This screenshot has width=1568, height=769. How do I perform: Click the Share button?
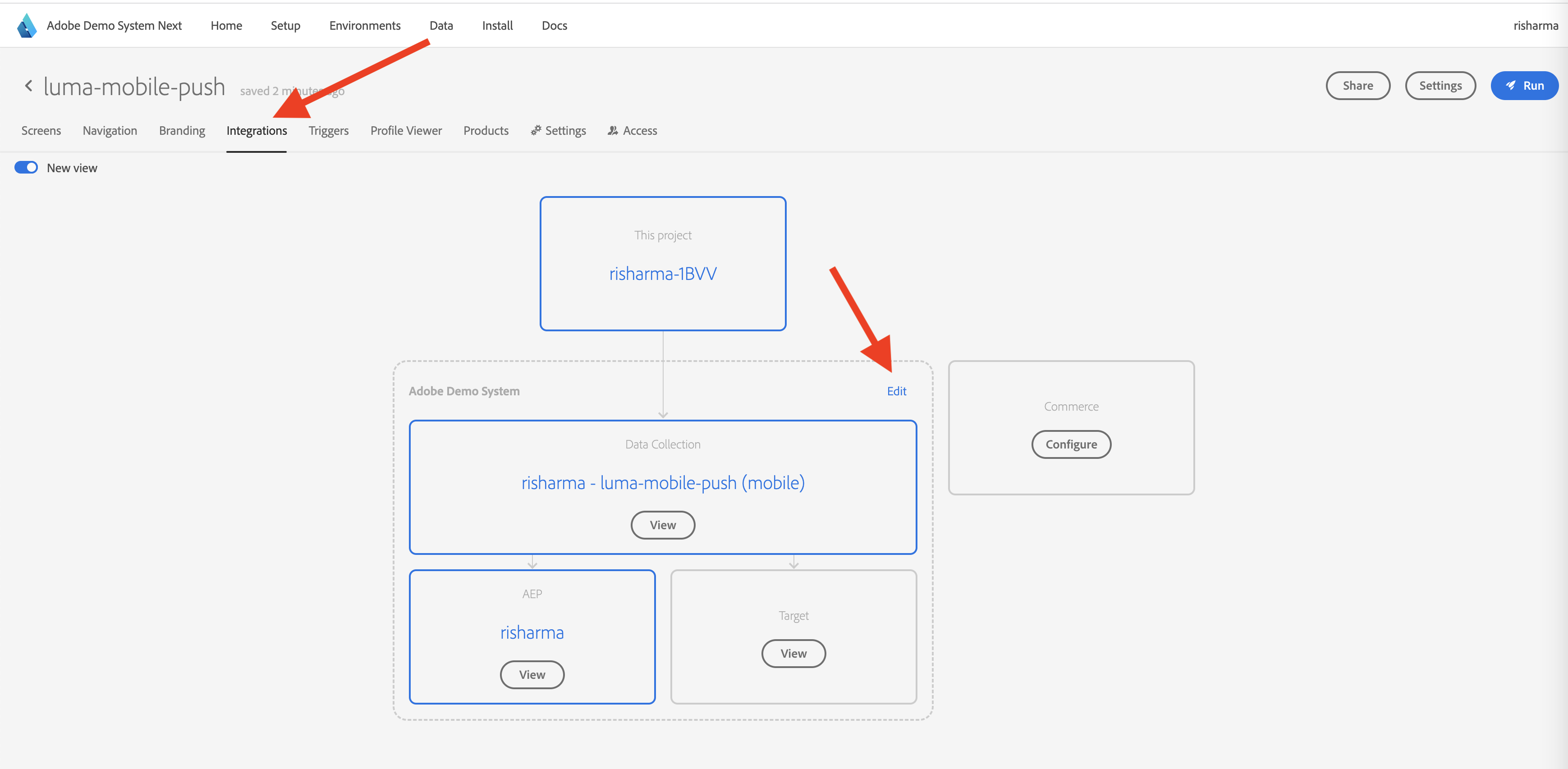(1357, 86)
